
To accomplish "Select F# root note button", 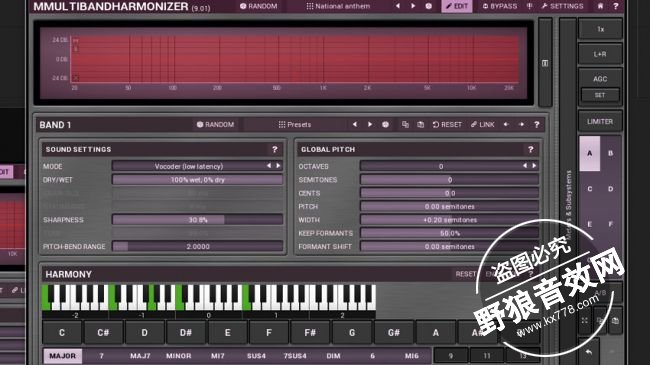I will click(x=310, y=333).
